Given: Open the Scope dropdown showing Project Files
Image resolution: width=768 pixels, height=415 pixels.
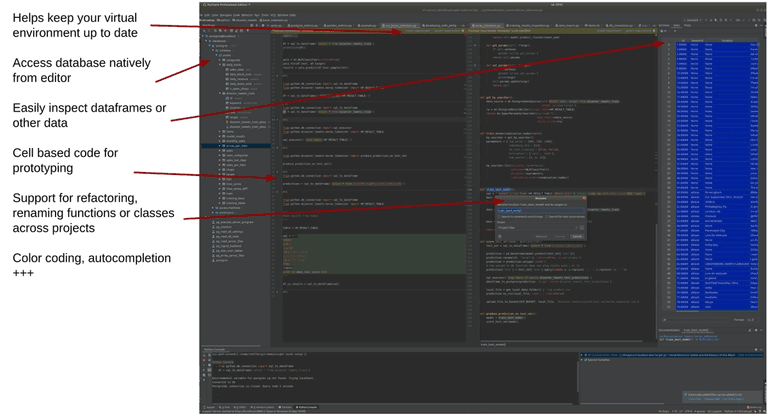Looking at the screenshot, I should pos(538,228).
